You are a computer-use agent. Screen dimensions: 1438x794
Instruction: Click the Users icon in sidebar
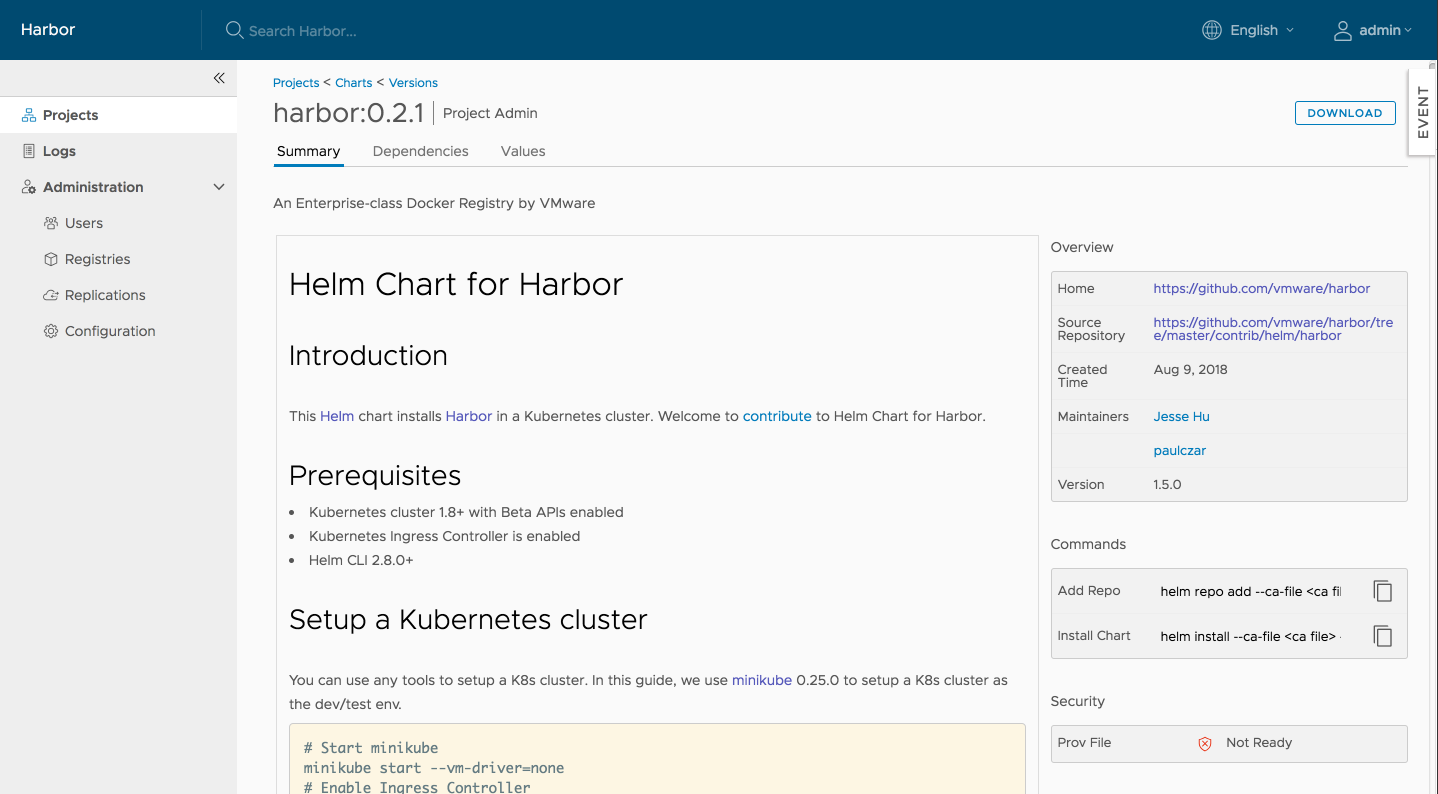(51, 223)
